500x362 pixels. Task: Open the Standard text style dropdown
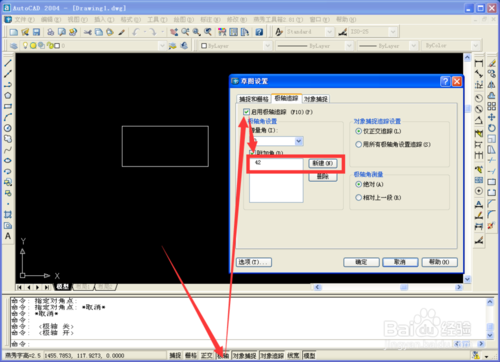(x=329, y=32)
